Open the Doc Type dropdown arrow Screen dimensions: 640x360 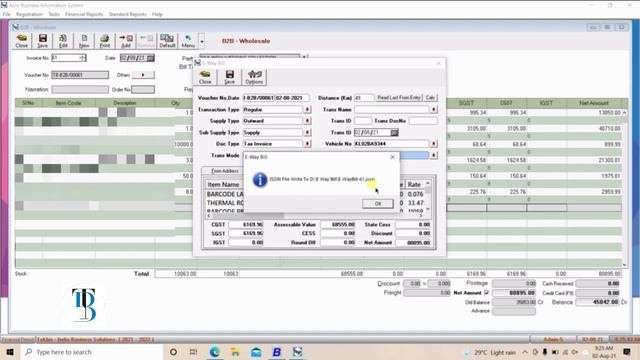click(307, 144)
